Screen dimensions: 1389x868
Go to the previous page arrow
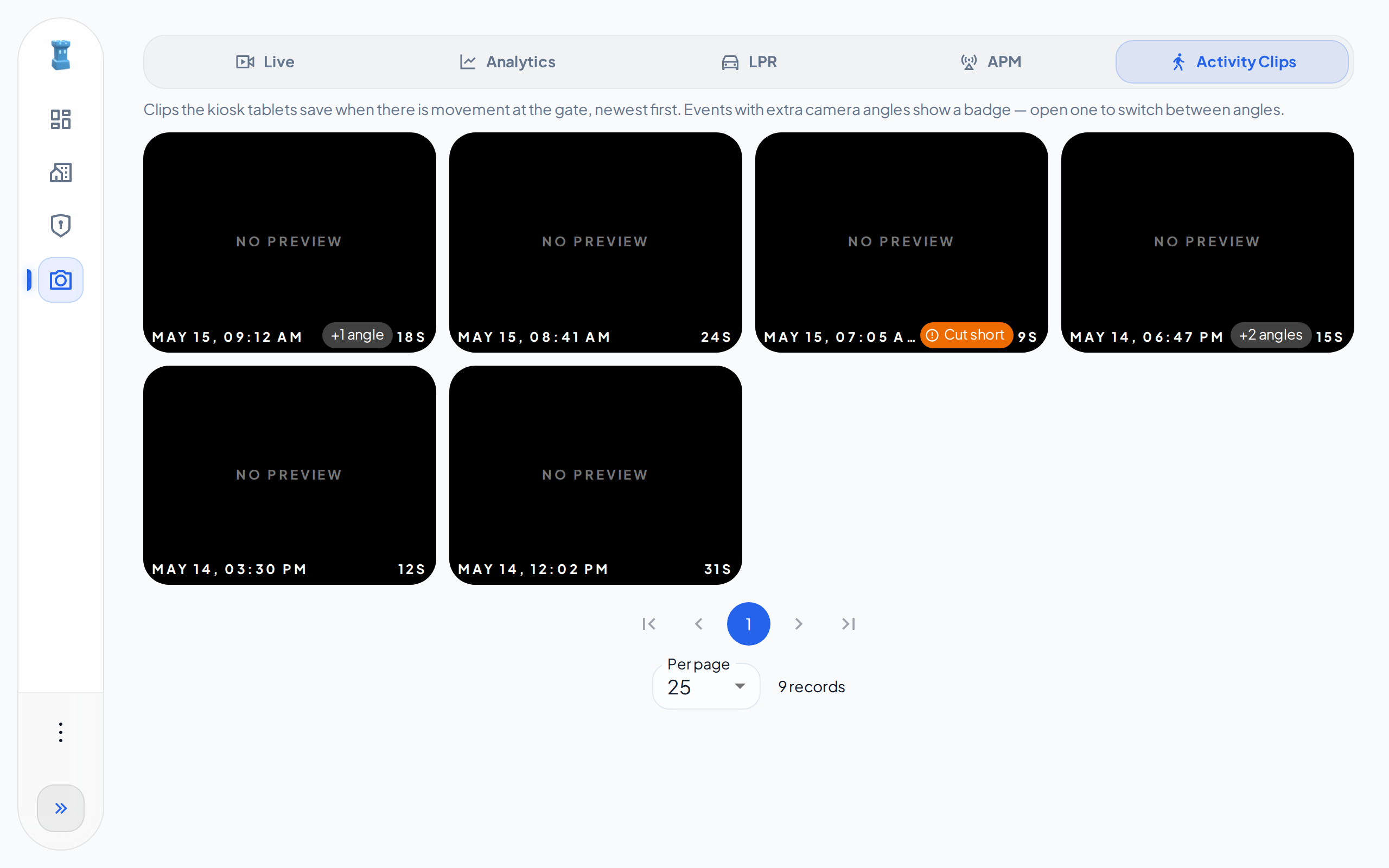698,624
